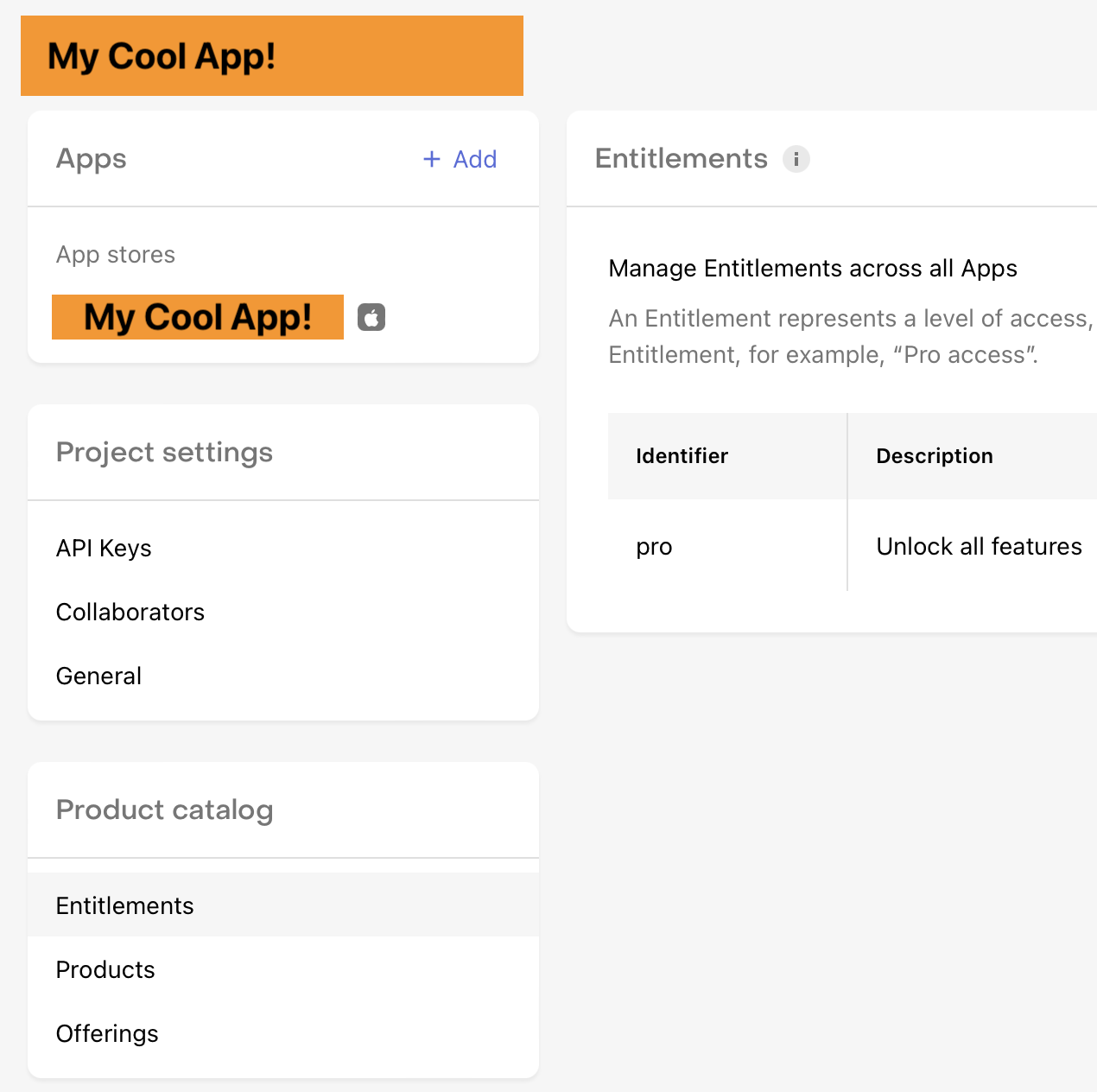Click the Entitlements info icon
The height and width of the screenshot is (1092, 1097).
pyautogui.click(x=796, y=159)
